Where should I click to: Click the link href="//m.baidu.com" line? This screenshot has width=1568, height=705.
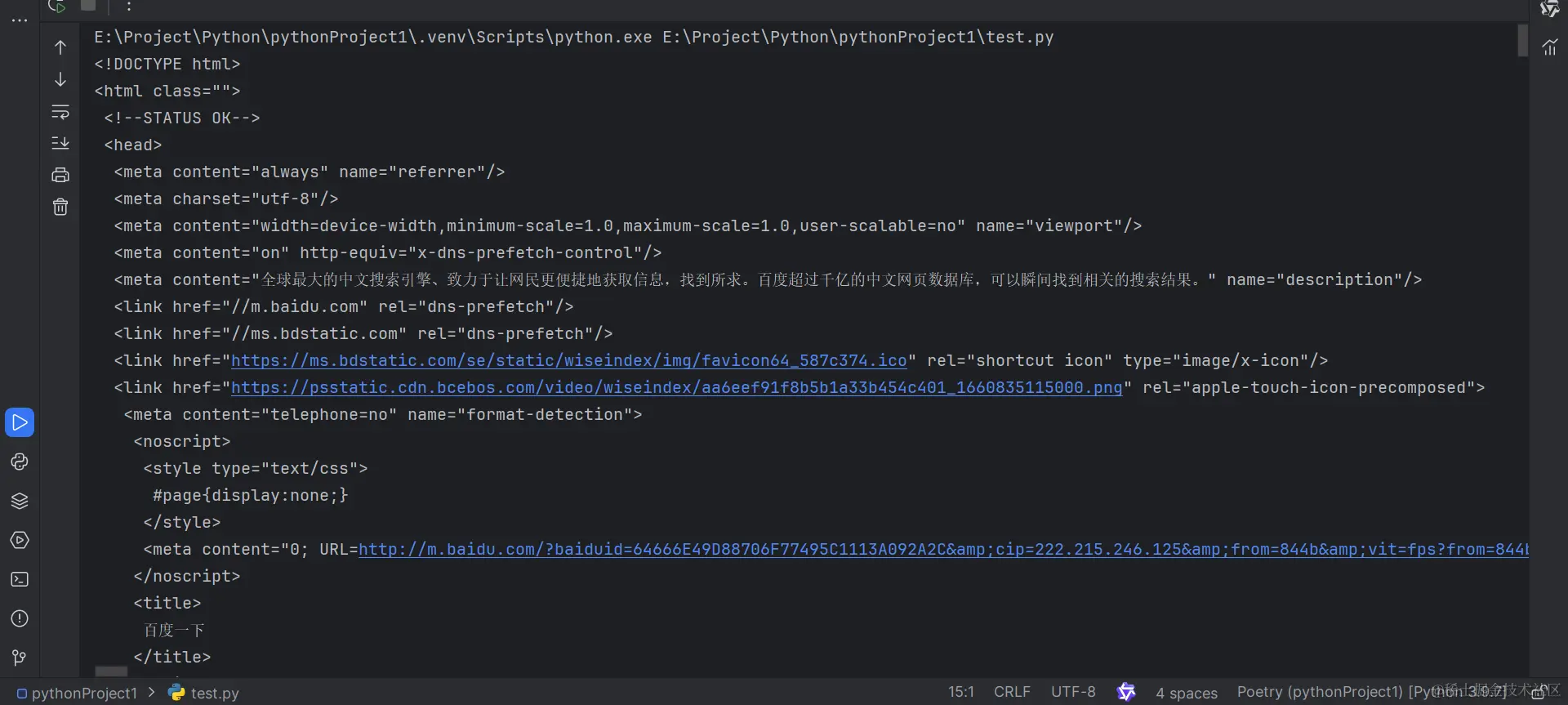point(344,306)
